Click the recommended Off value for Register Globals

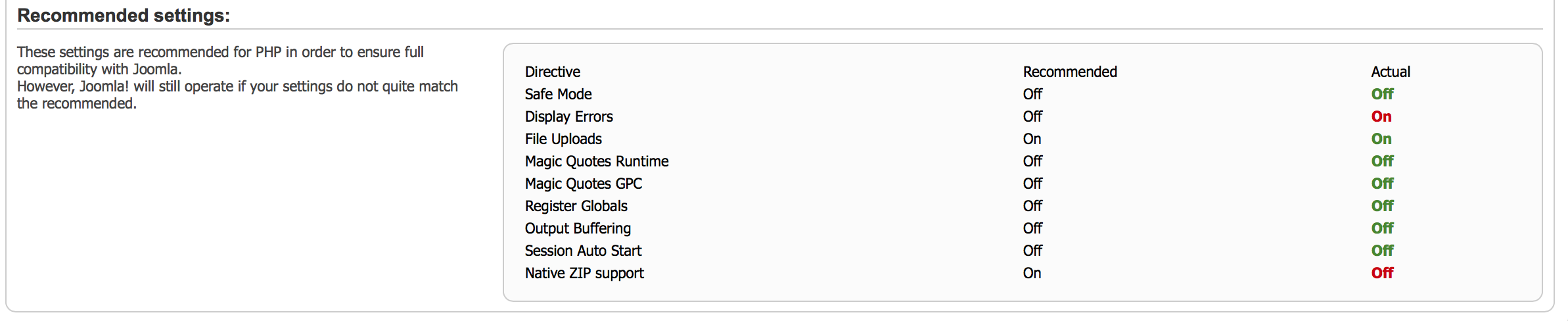(1032, 206)
